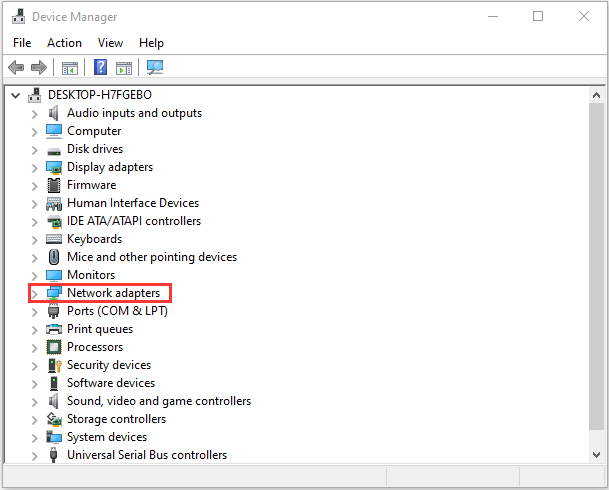Expand Sound, video and game controllers node
Image resolution: width=609 pixels, height=490 pixels.
pos(35,402)
